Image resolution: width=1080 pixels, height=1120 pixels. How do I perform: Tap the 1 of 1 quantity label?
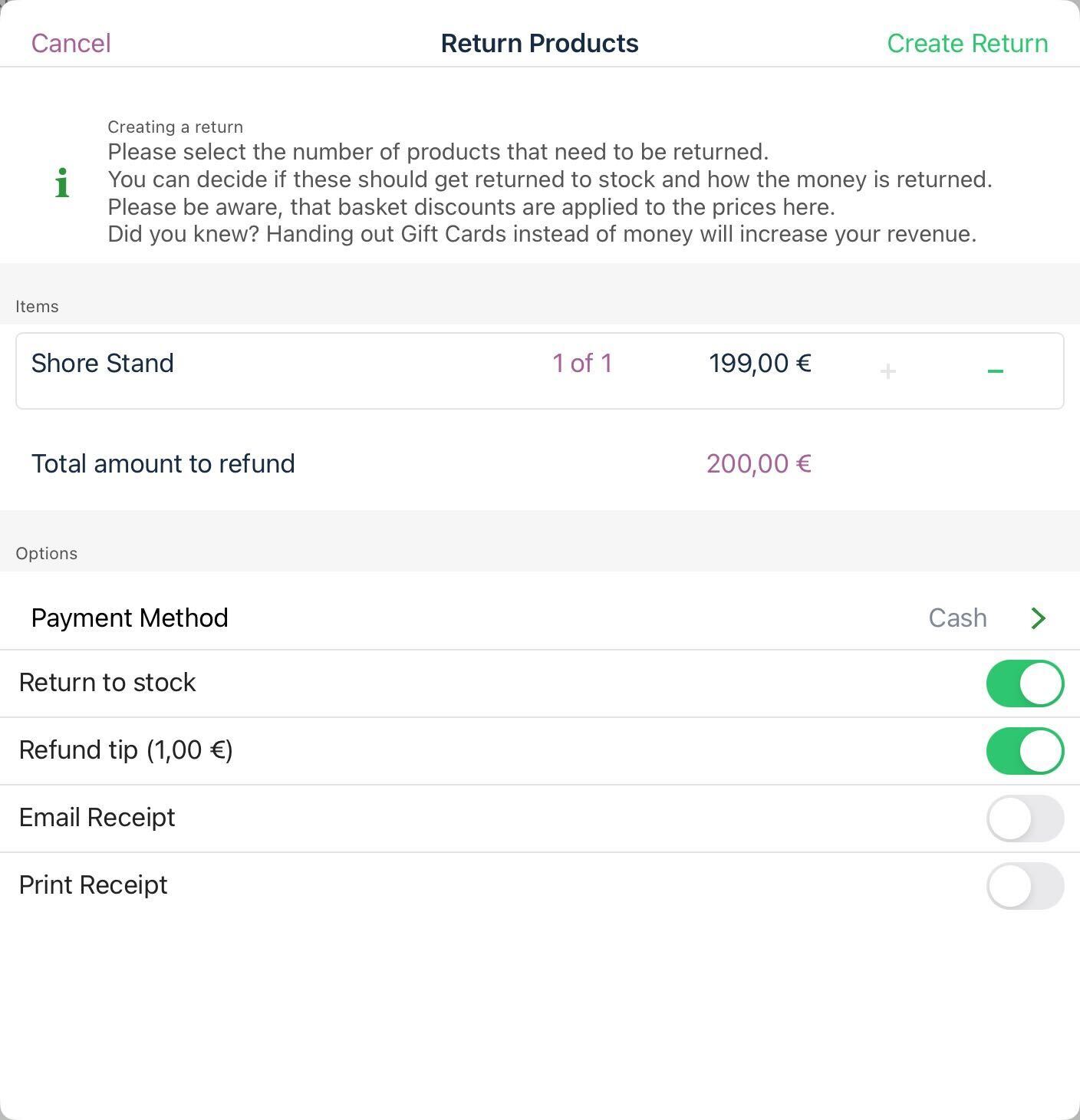582,363
